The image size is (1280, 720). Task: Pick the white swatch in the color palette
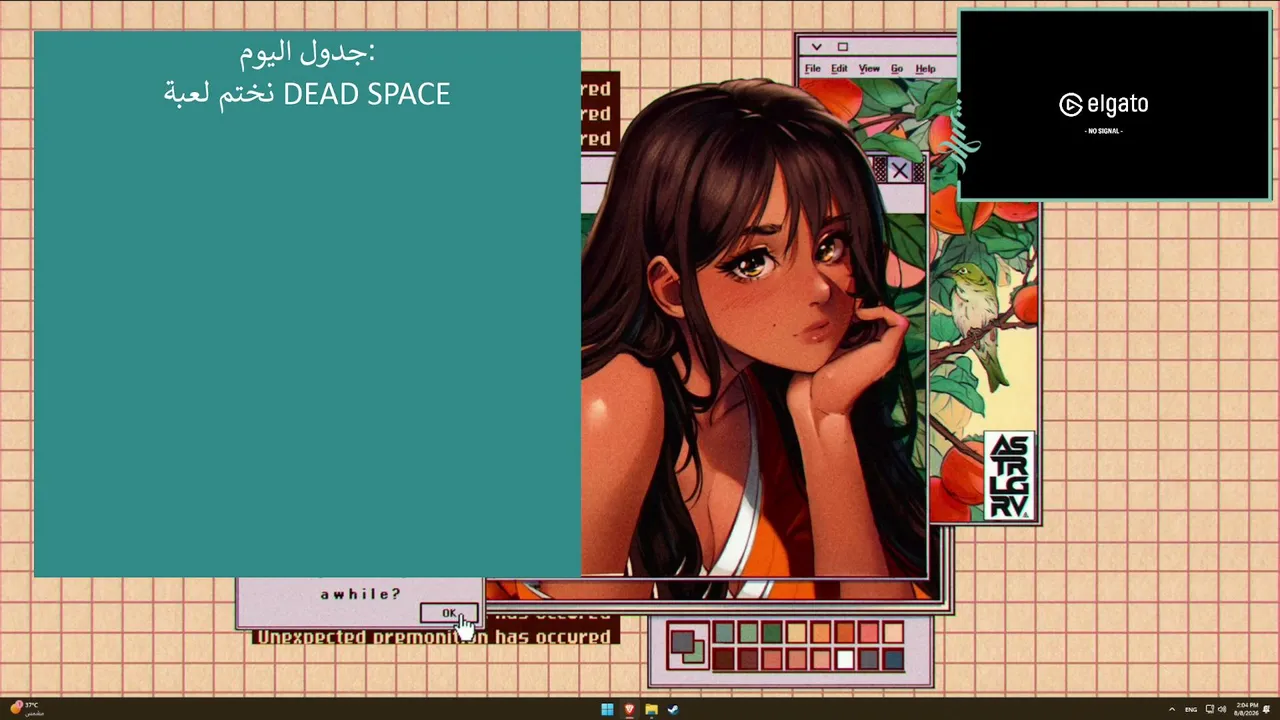pos(845,659)
